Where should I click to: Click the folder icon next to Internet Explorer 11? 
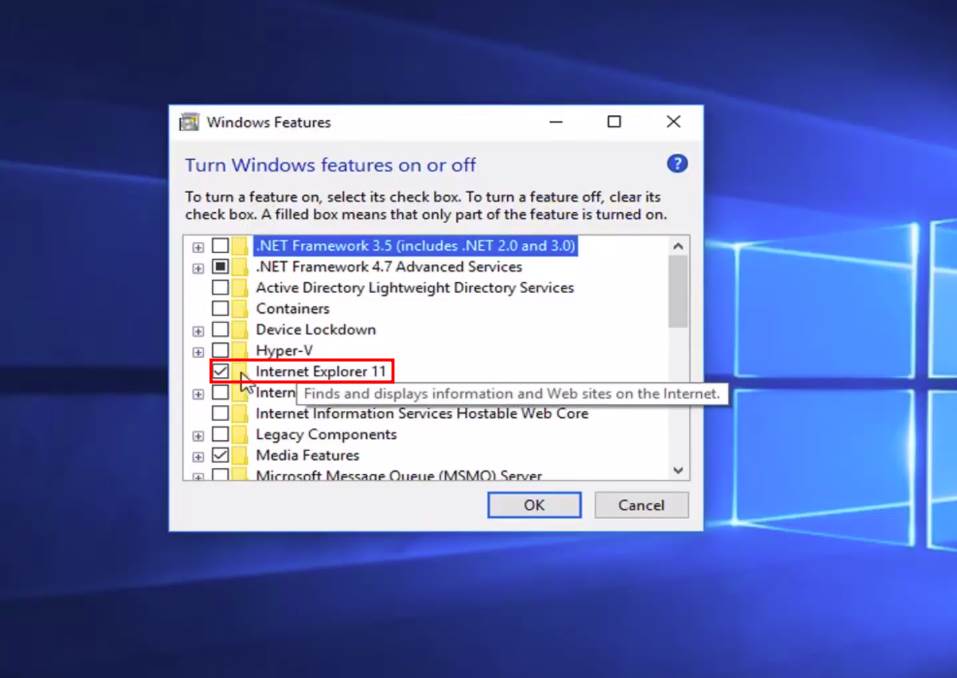pos(242,371)
